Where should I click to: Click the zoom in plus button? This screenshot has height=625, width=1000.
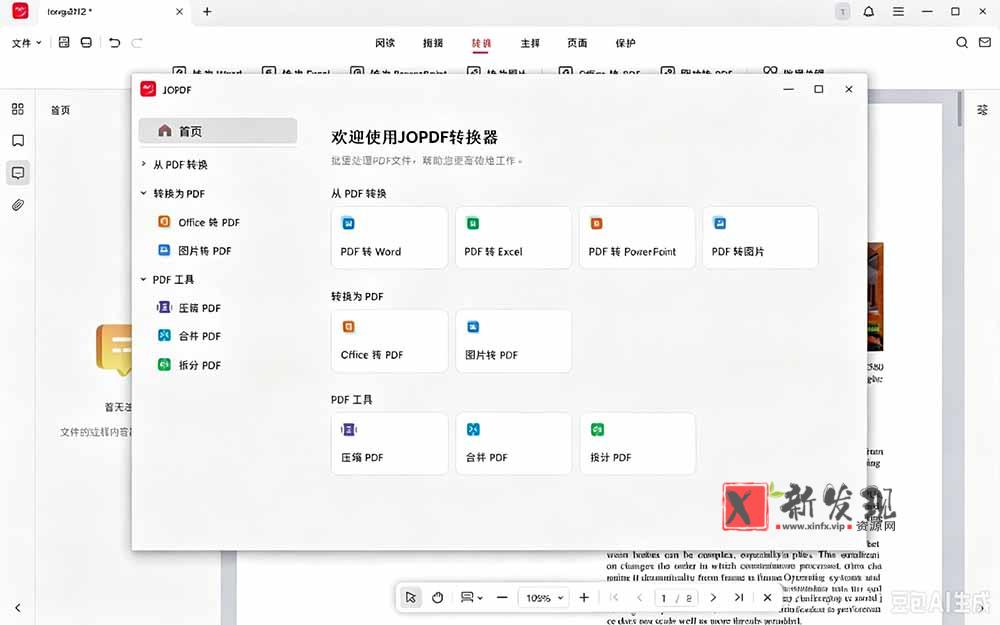(584, 598)
